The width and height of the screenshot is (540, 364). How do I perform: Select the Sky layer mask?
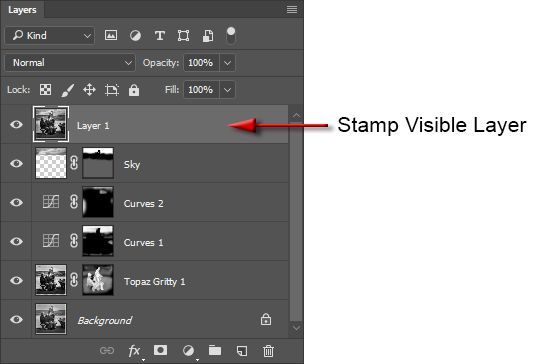98,163
